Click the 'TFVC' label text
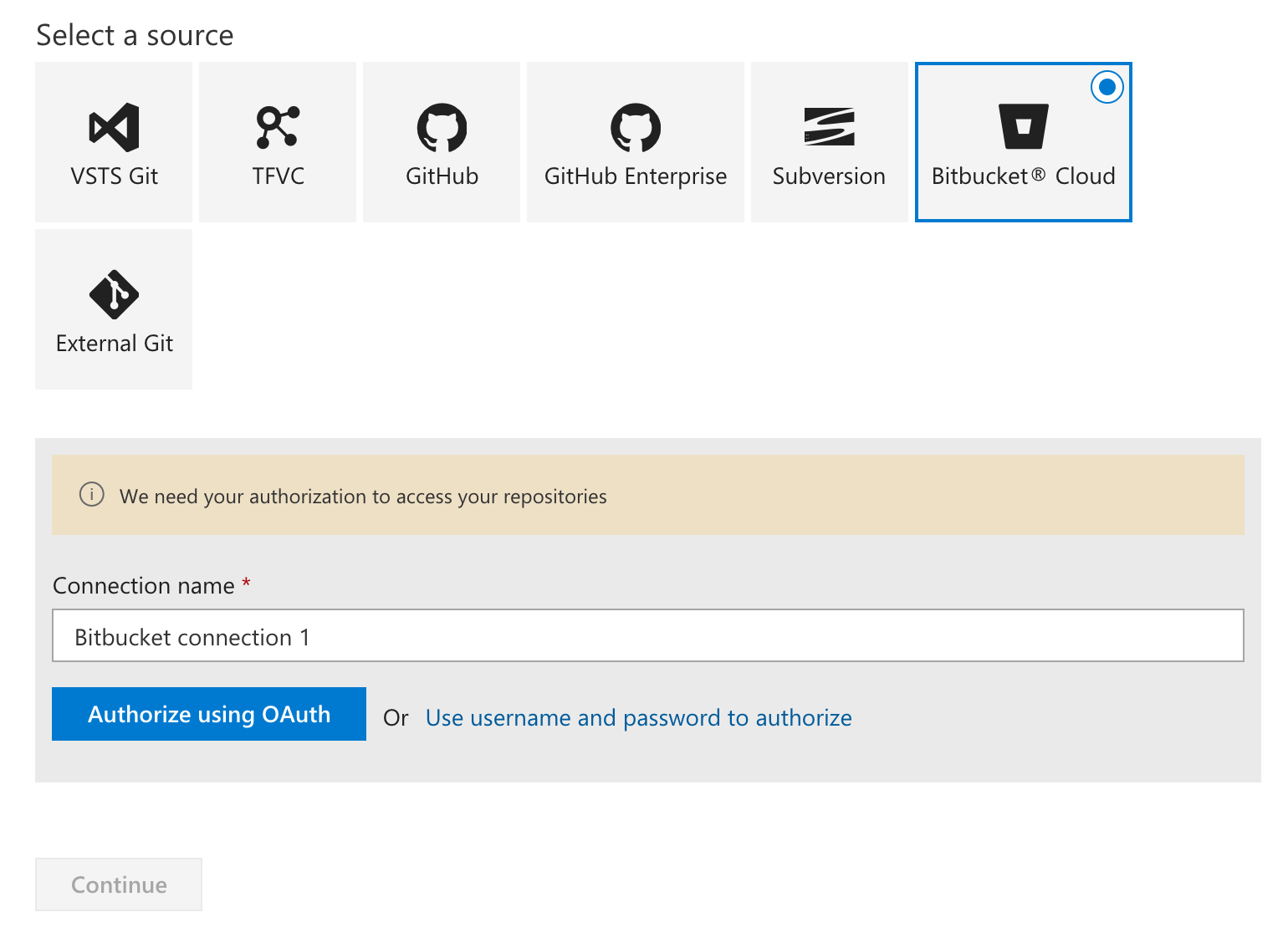This screenshot has height=943, width=1288. click(x=278, y=176)
